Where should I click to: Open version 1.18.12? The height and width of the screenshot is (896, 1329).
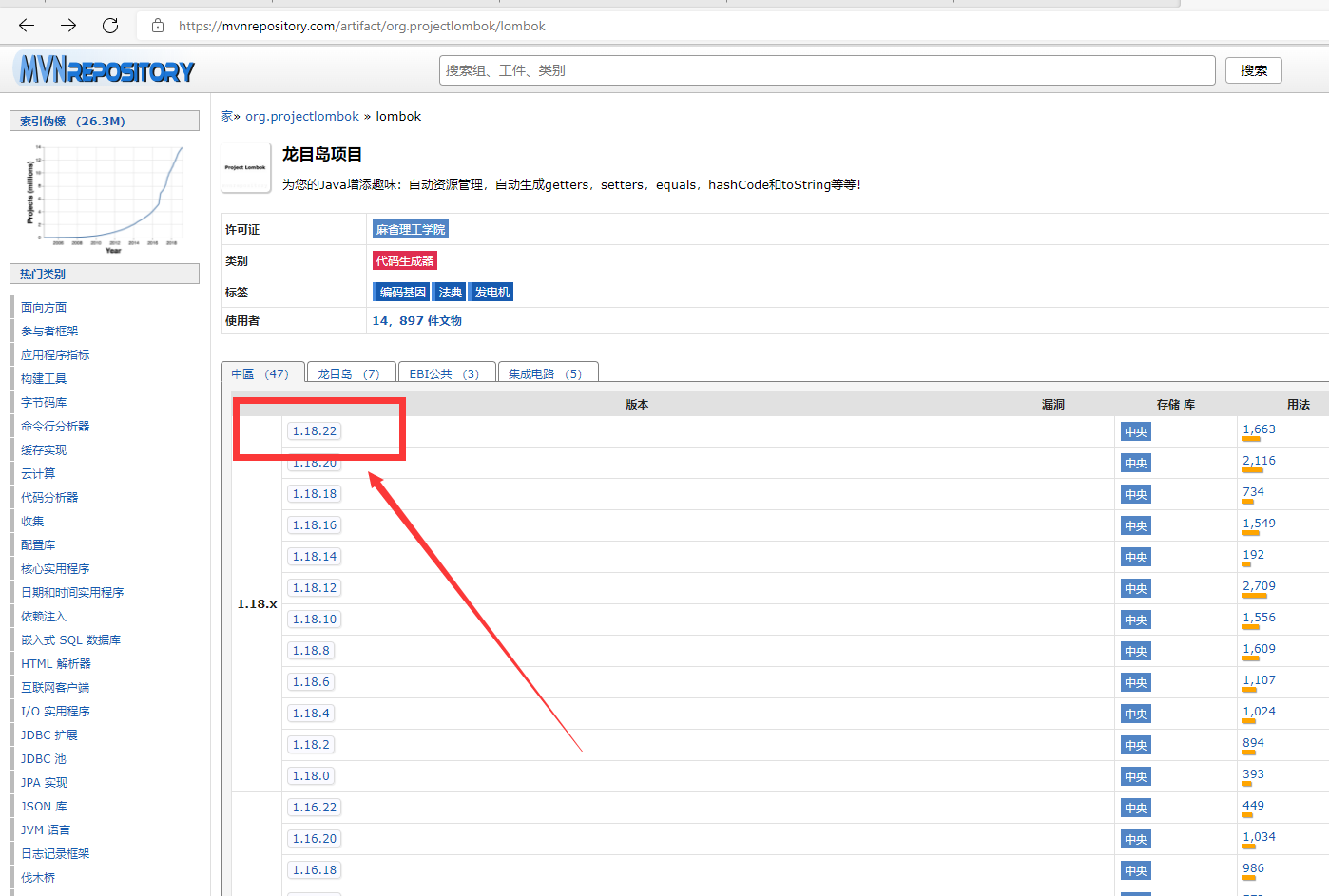315,587
